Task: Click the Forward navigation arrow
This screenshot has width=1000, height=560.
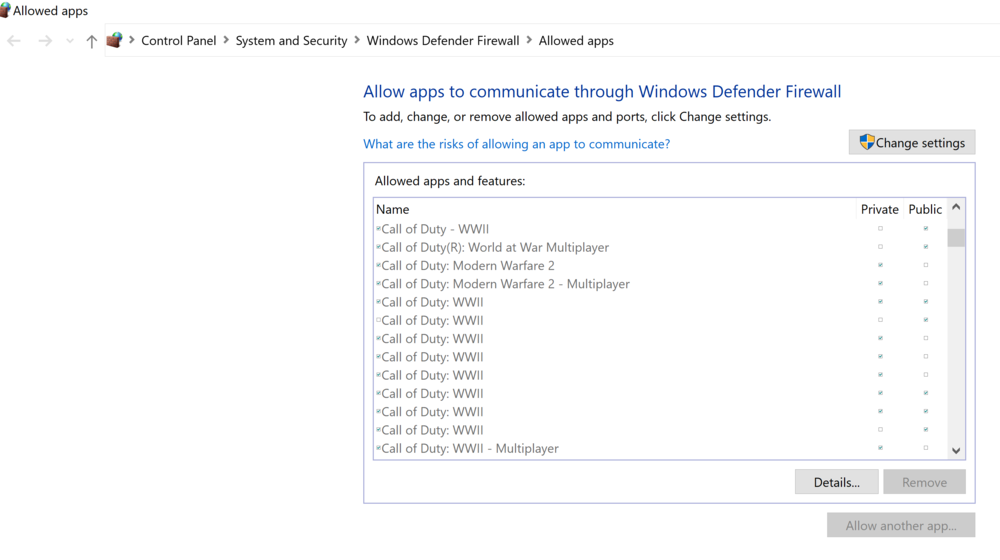Action: (45, 41)
